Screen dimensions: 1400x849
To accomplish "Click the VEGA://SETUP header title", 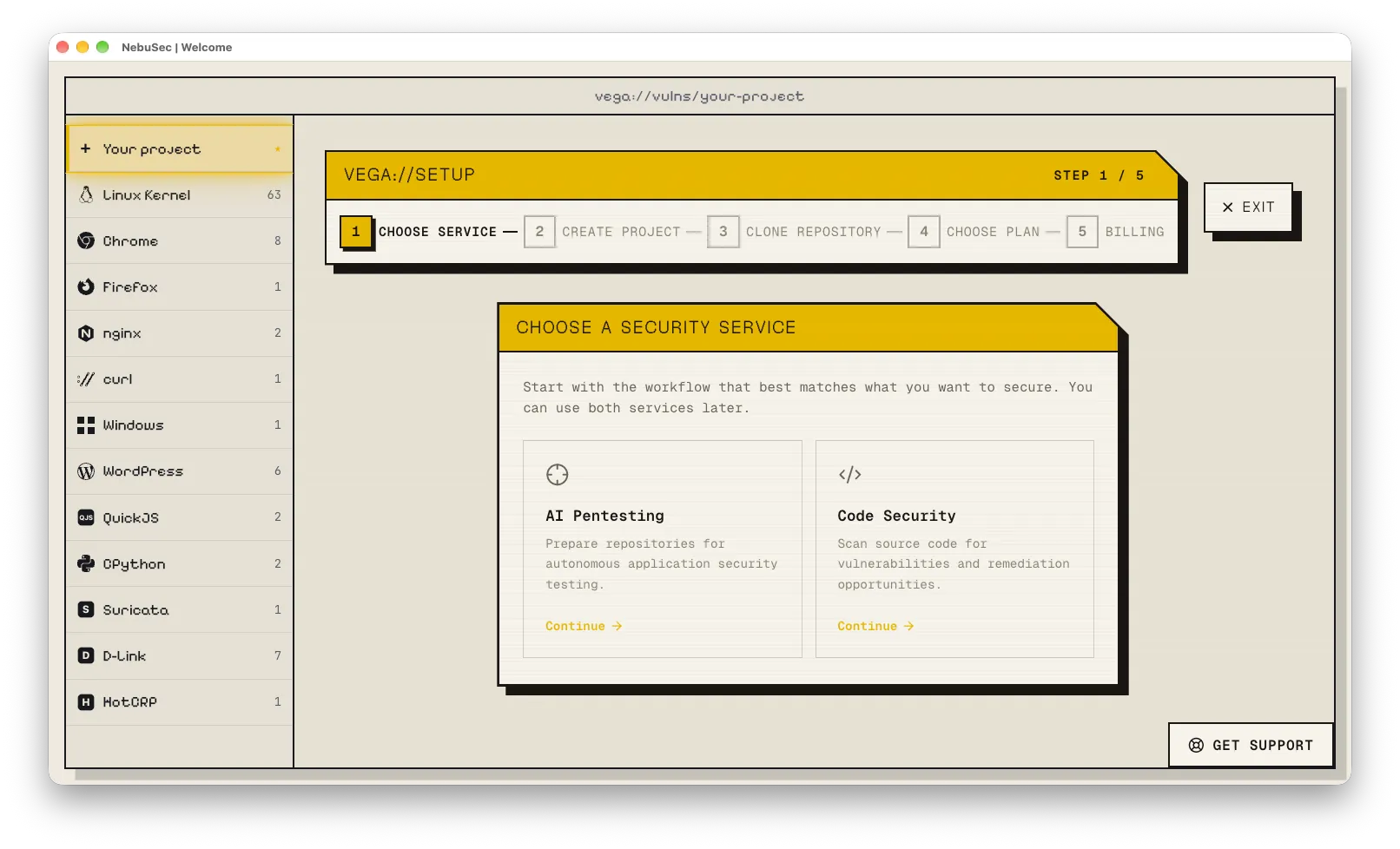I will pos(409,174).
